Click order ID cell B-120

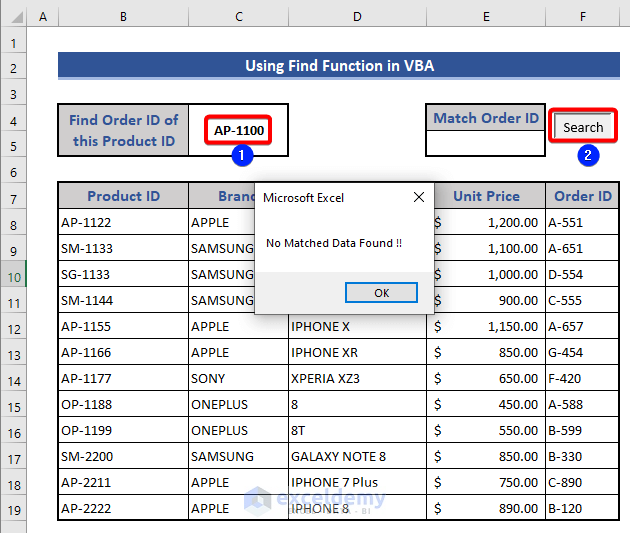click(x=583, y=508)
